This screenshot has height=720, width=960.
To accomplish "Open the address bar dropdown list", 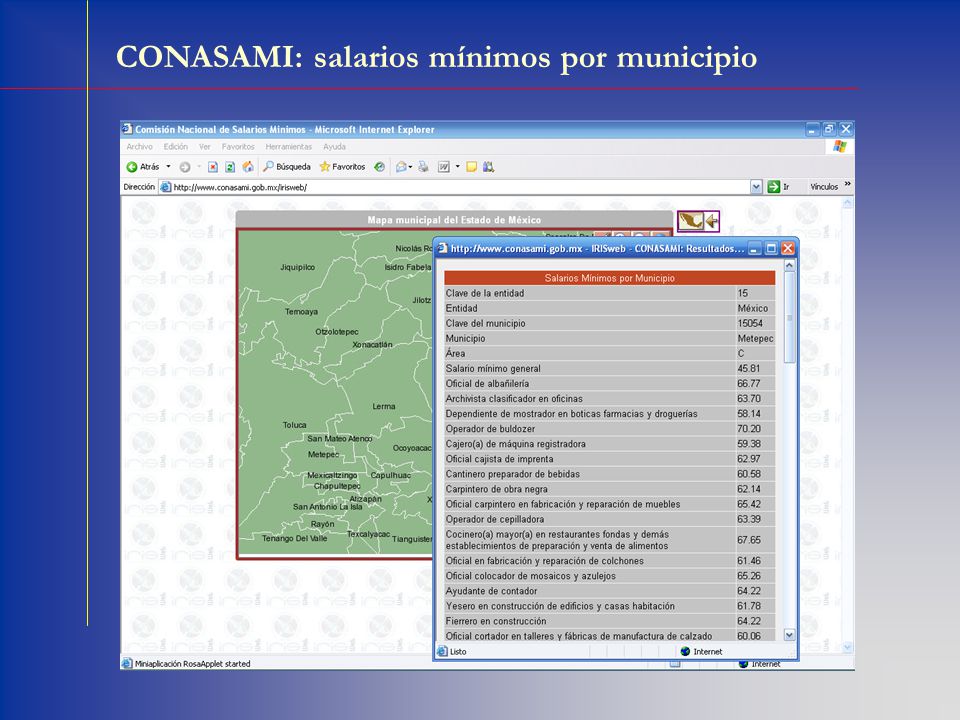I will click(x=757, y=187).
